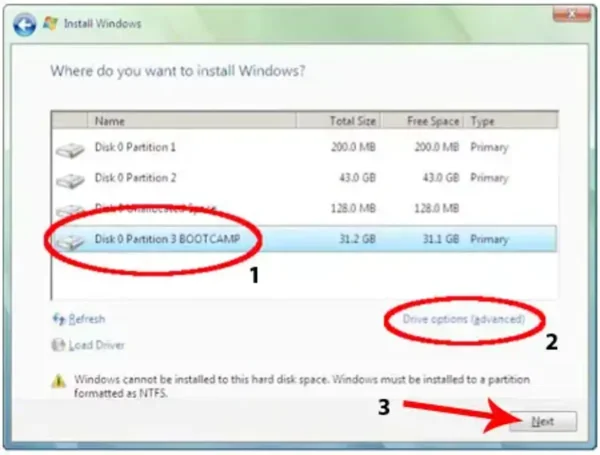Open the Load Driver link

pyautogui.click(x=96, y=345)
